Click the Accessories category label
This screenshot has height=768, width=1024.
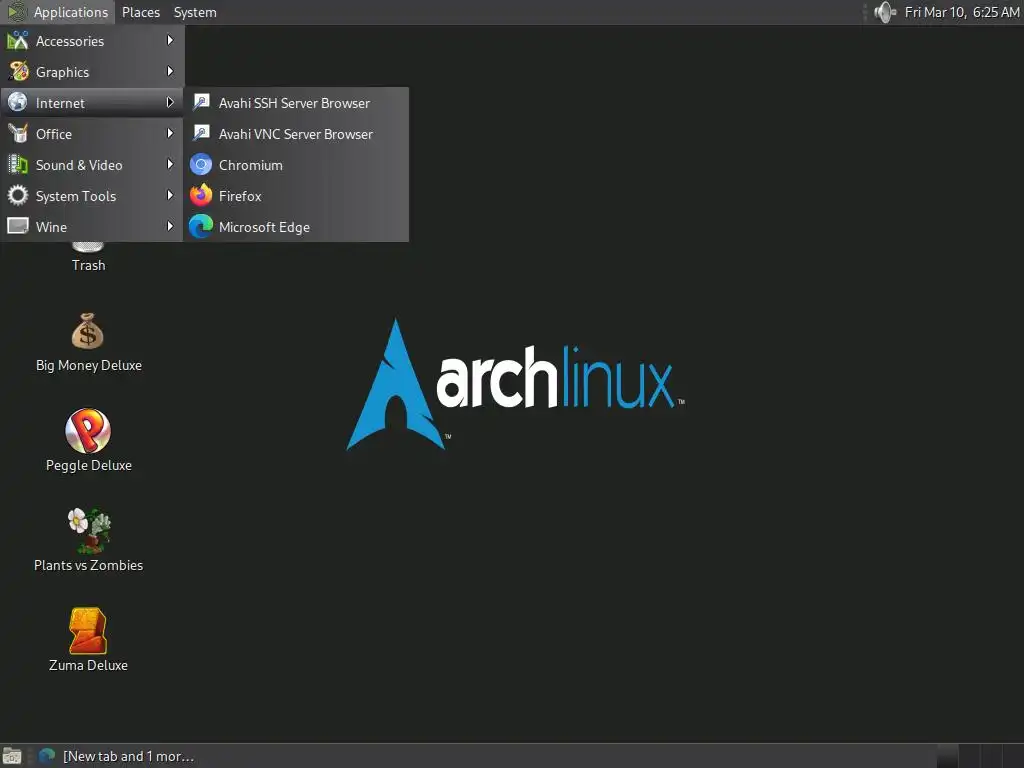[x=70, y=41]
